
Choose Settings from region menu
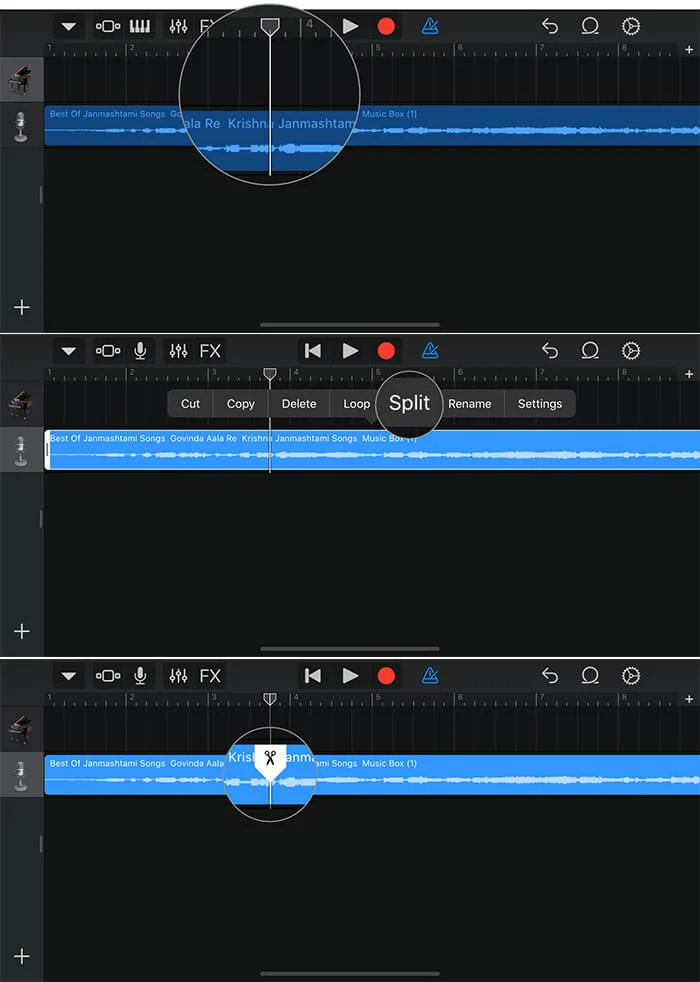point(540,404)
